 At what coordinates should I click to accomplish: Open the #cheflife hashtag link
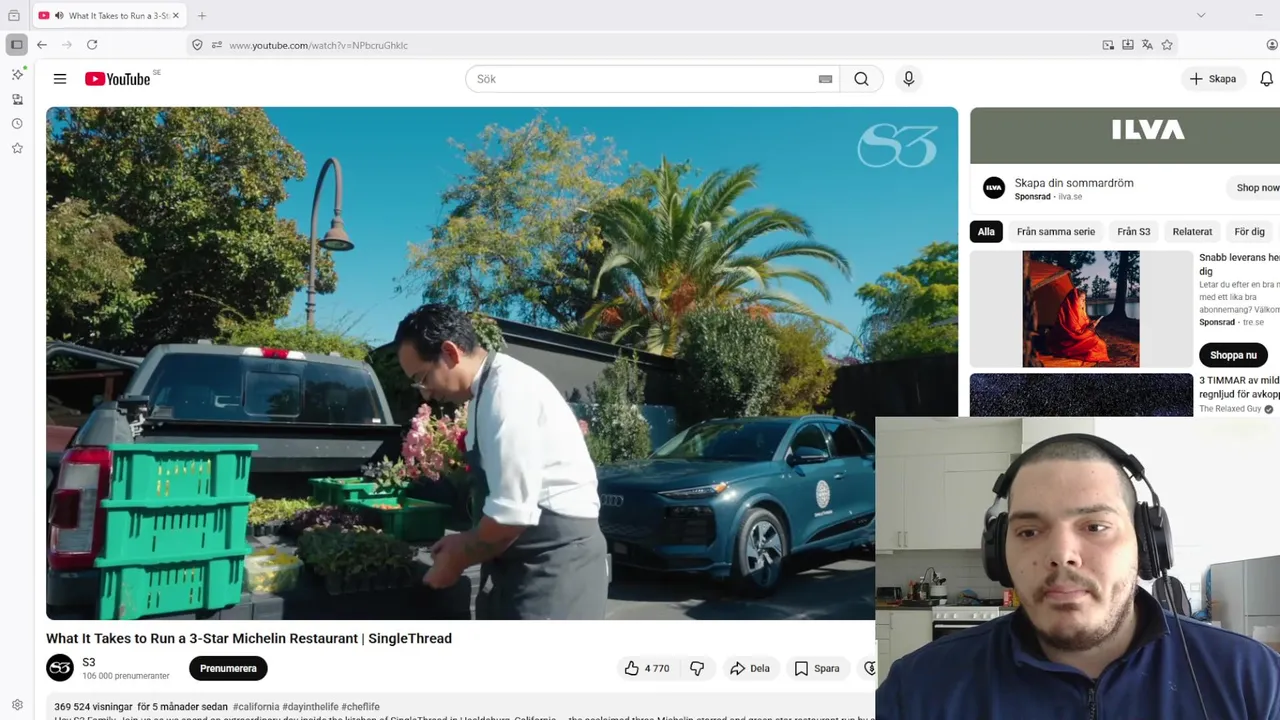pyautogui.click(x=361, y=706)
